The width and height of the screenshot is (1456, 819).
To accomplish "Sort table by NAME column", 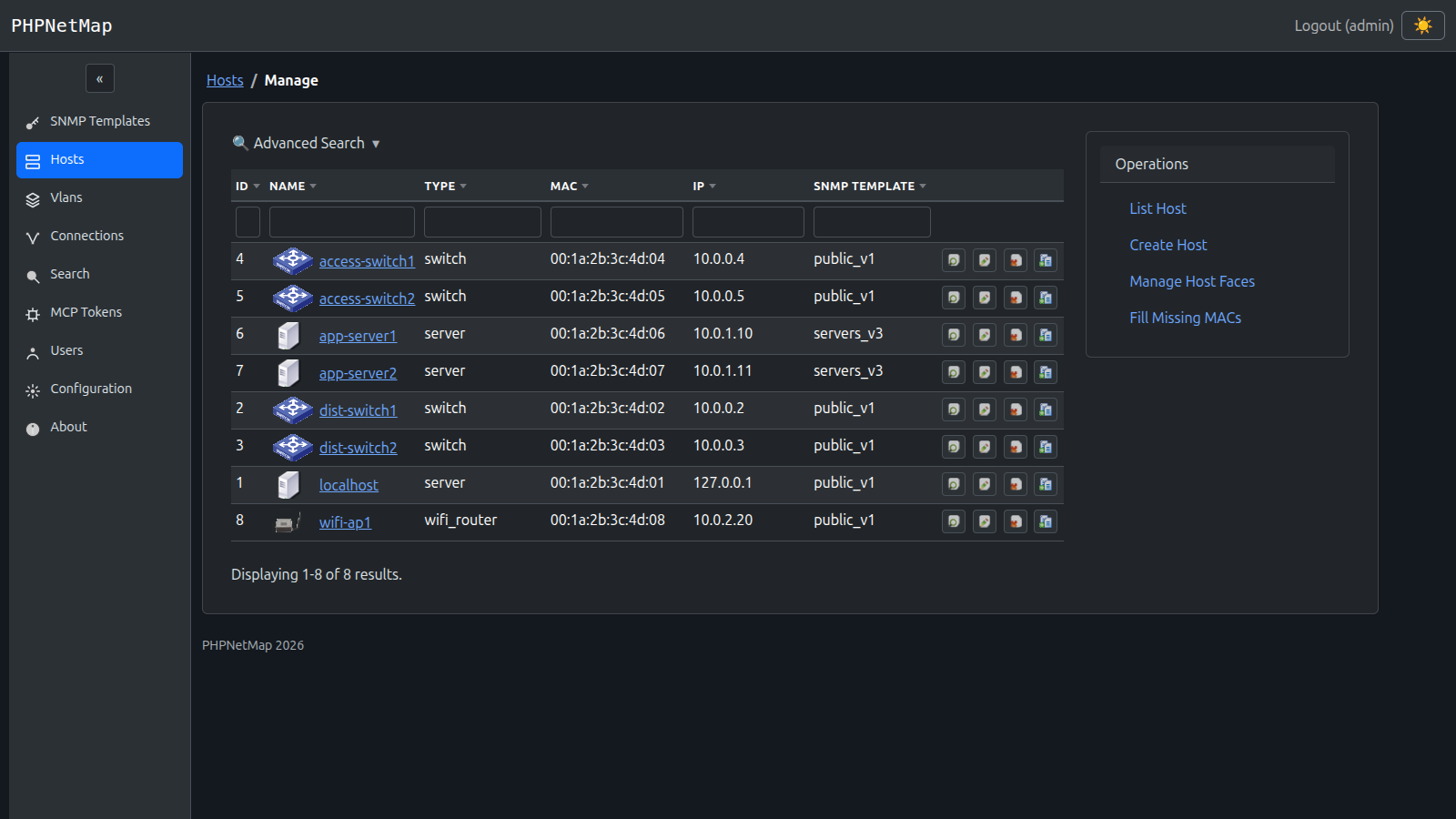I will (293, 186).
